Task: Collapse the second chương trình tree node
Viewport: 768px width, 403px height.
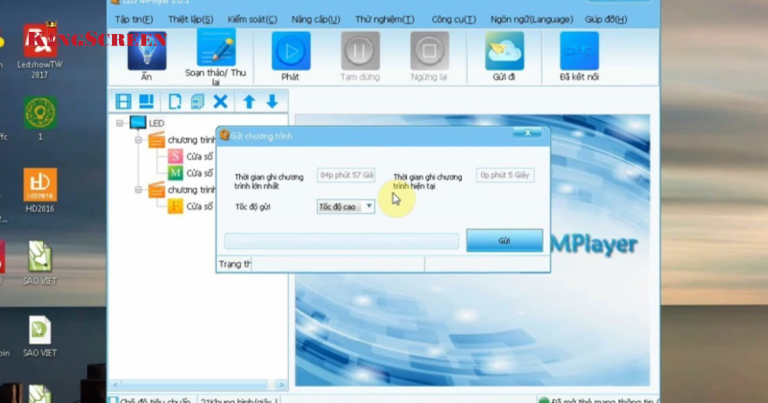Action: [138, 189]
